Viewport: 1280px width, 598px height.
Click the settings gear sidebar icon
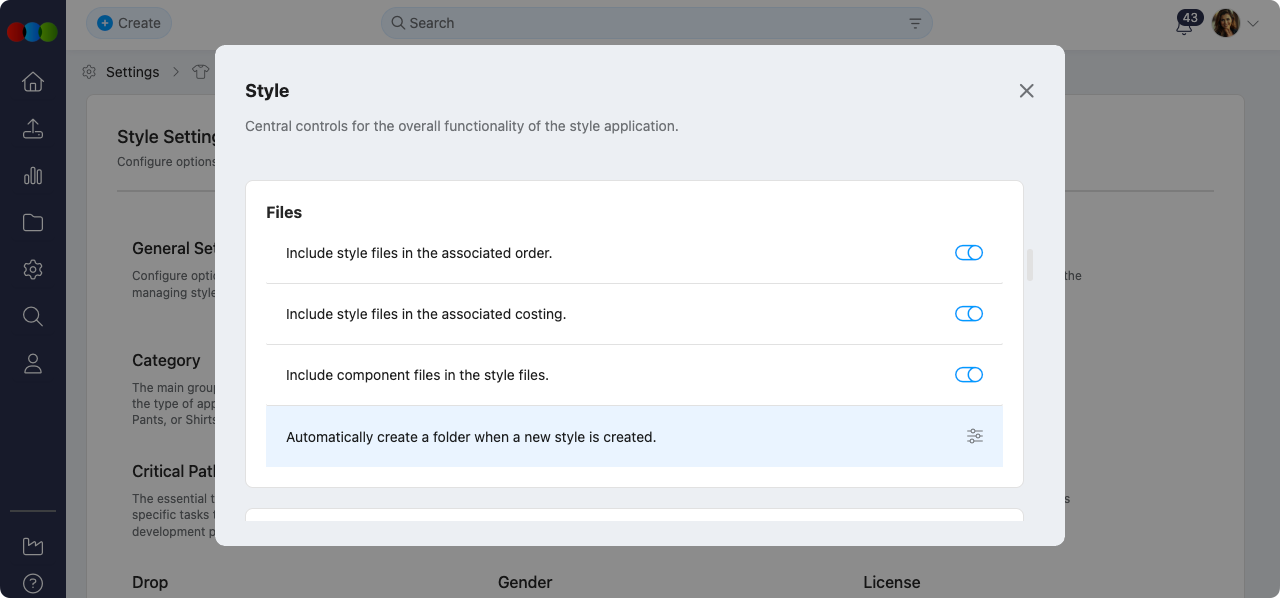point(33,270)
